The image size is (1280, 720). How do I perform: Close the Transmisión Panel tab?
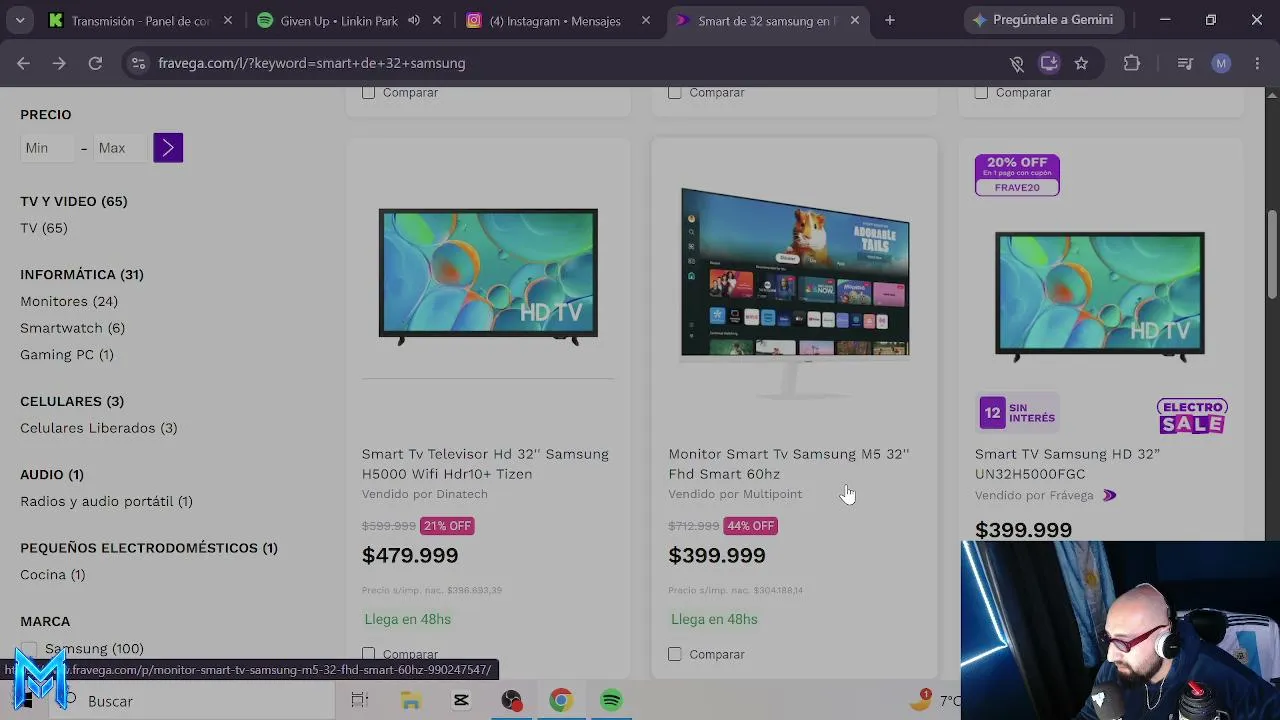coord(228,20)
